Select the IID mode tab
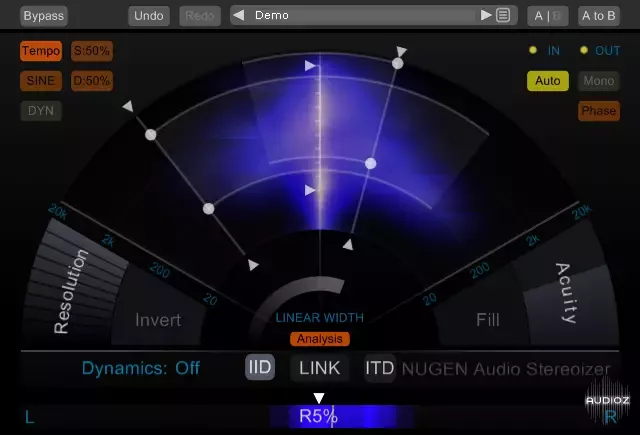The width and height of the screenshot is (640, 435). click(x=260, y=368)
